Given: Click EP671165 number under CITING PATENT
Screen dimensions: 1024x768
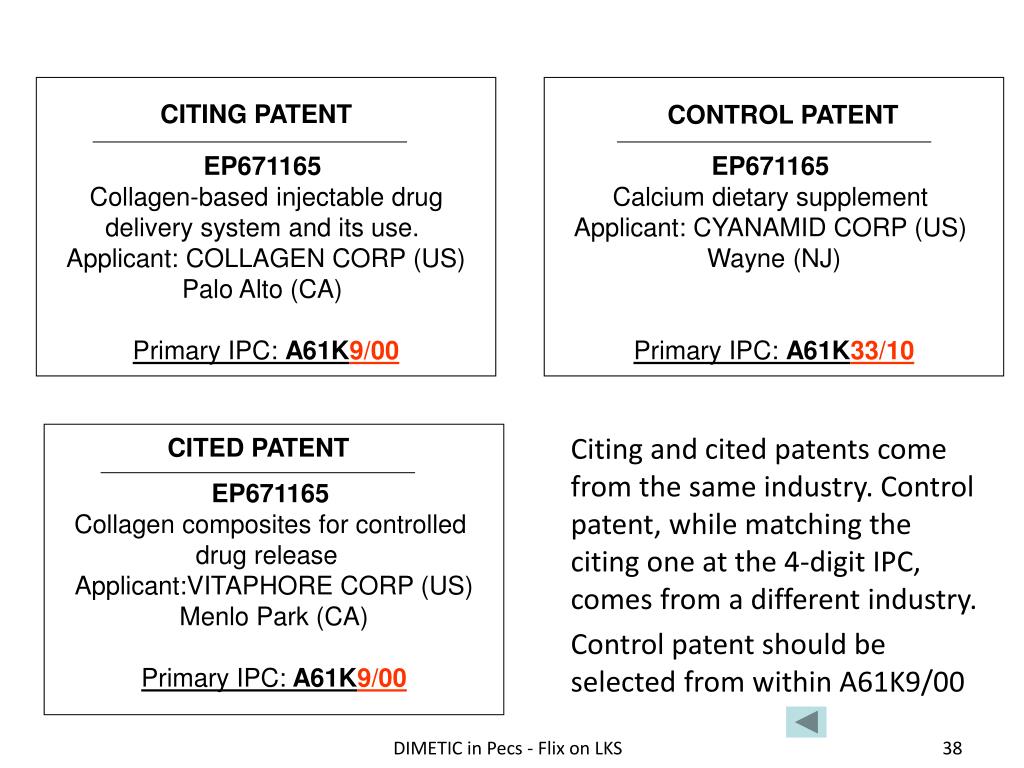Looking at the screenshot, I should (x=263, y=166).
